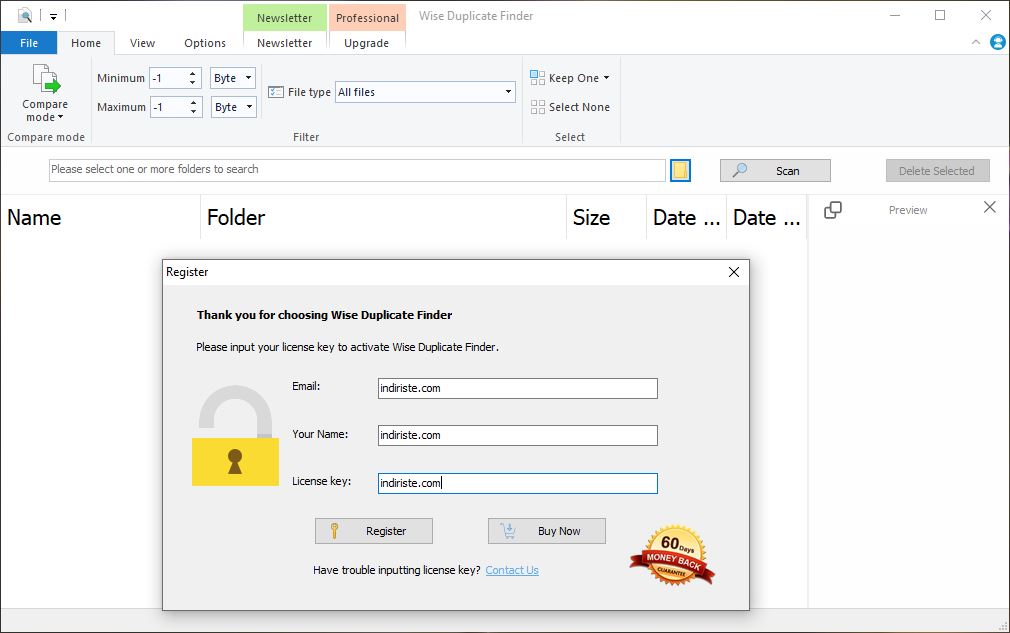Screen dimensions: 1010x633
Task: Click the Your Name input field
Action: 518,435
